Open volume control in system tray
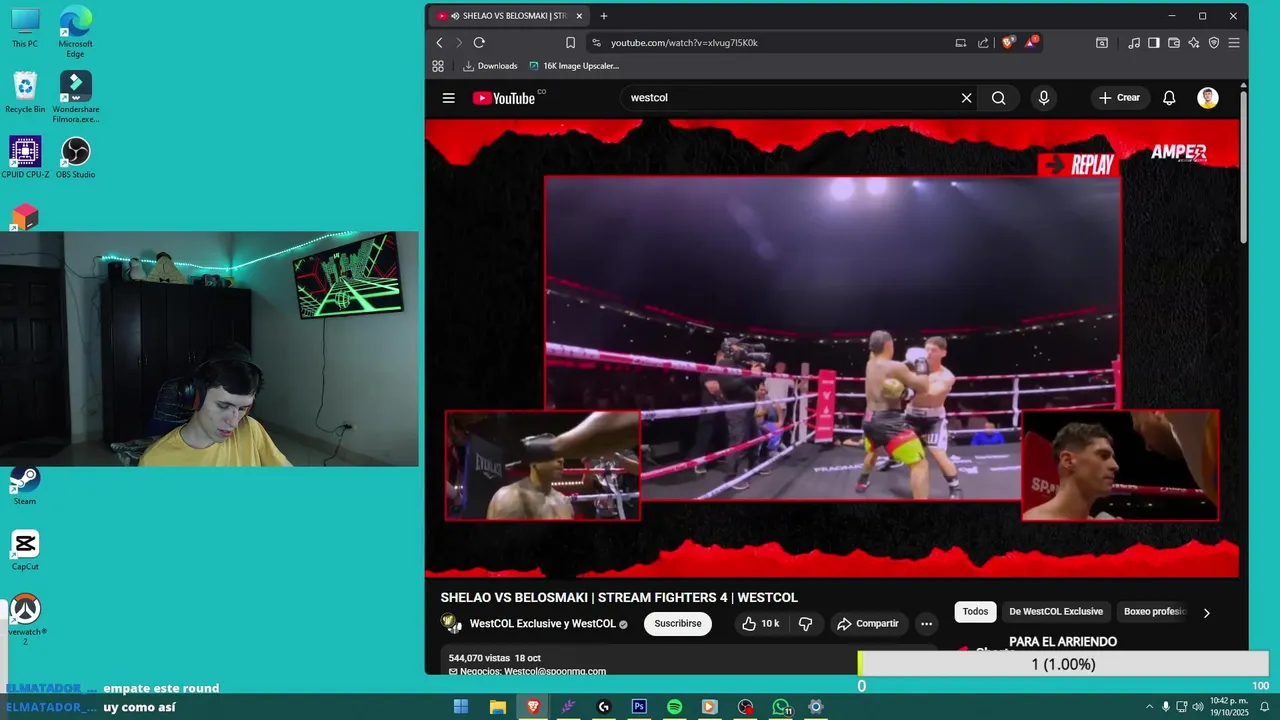Screen dimensions: 1280x720 tap(1197, 707)
